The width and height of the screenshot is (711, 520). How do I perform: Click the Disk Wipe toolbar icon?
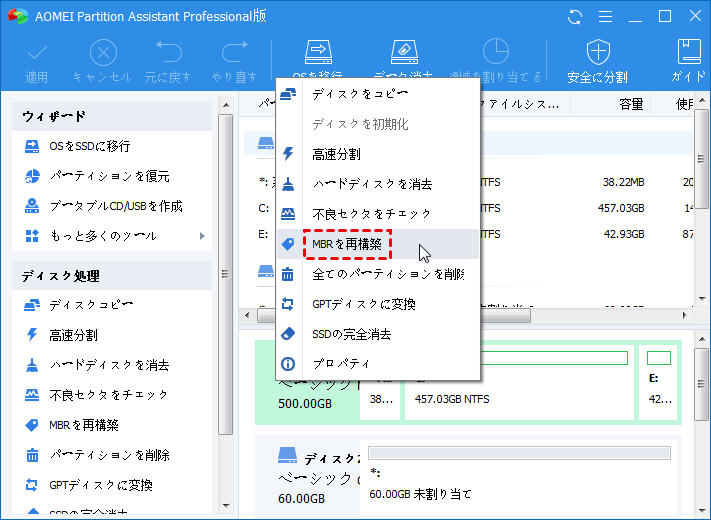point(404,52)
